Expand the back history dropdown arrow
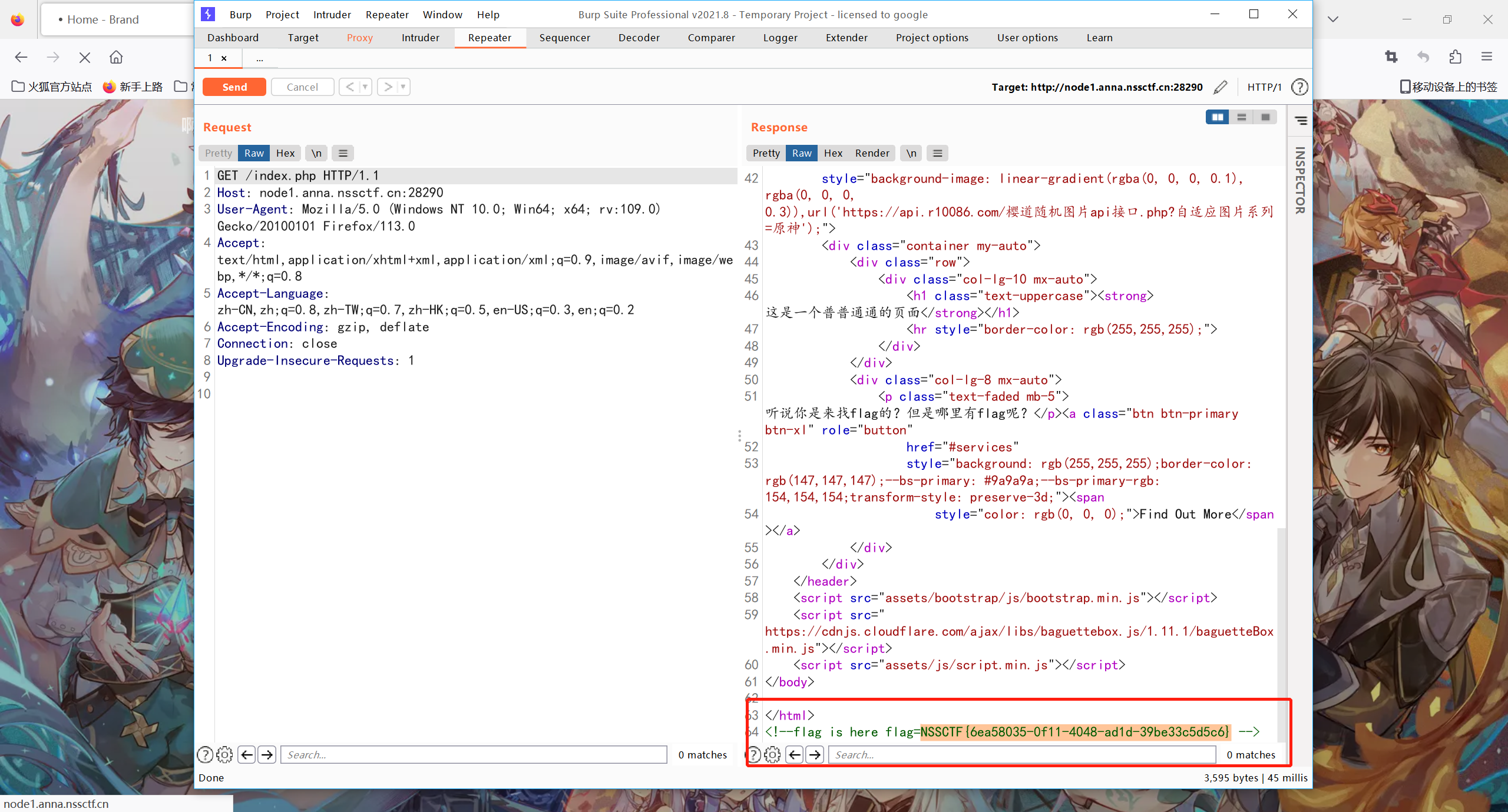Screen dimensions: 1508x812 pyautogui.click(x=365, y=87)
